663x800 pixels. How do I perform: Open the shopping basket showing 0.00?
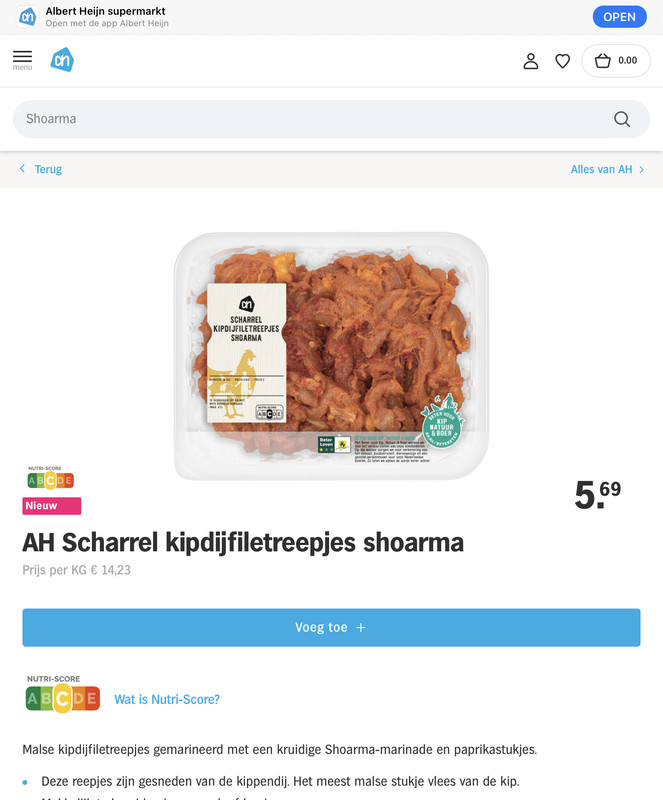[x=616, y=61]
